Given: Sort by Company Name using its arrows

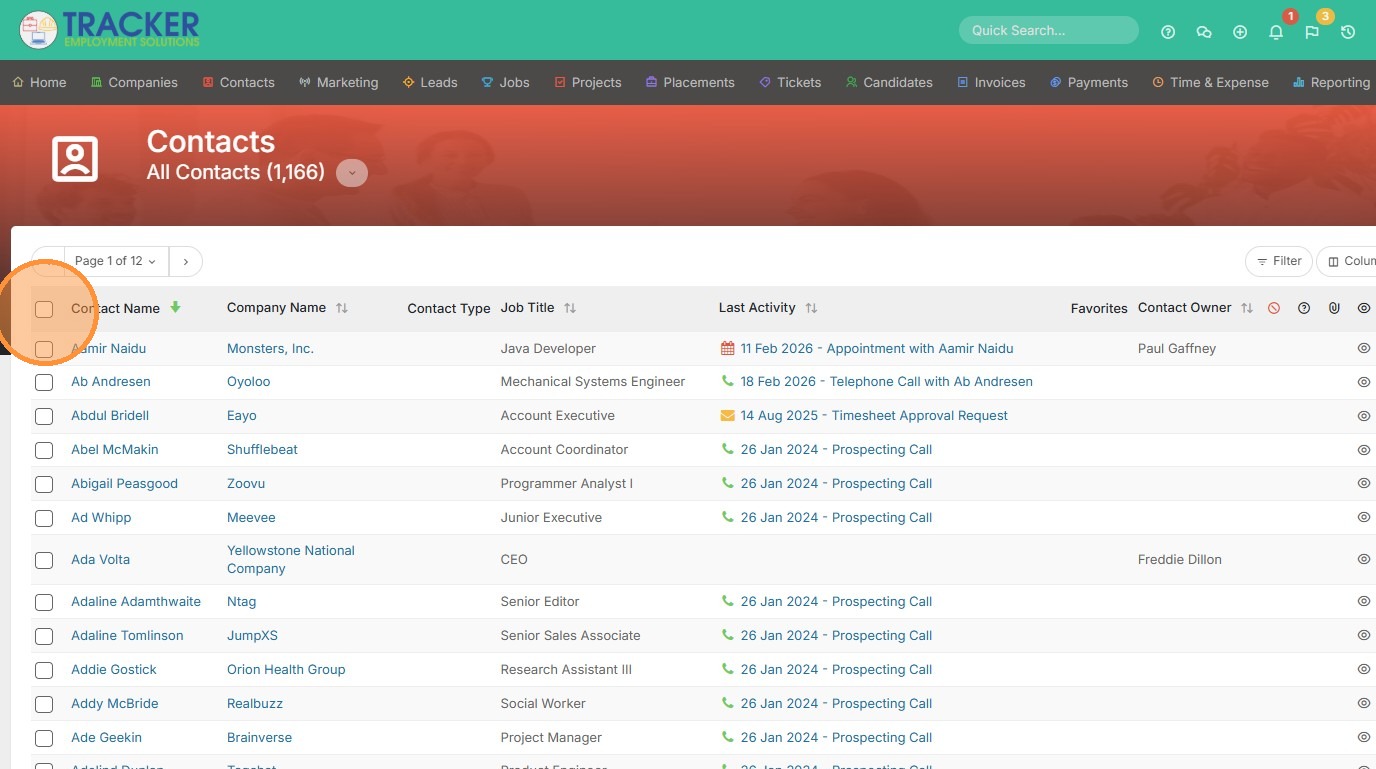Looking at the screenshot, I should point(342,308).
